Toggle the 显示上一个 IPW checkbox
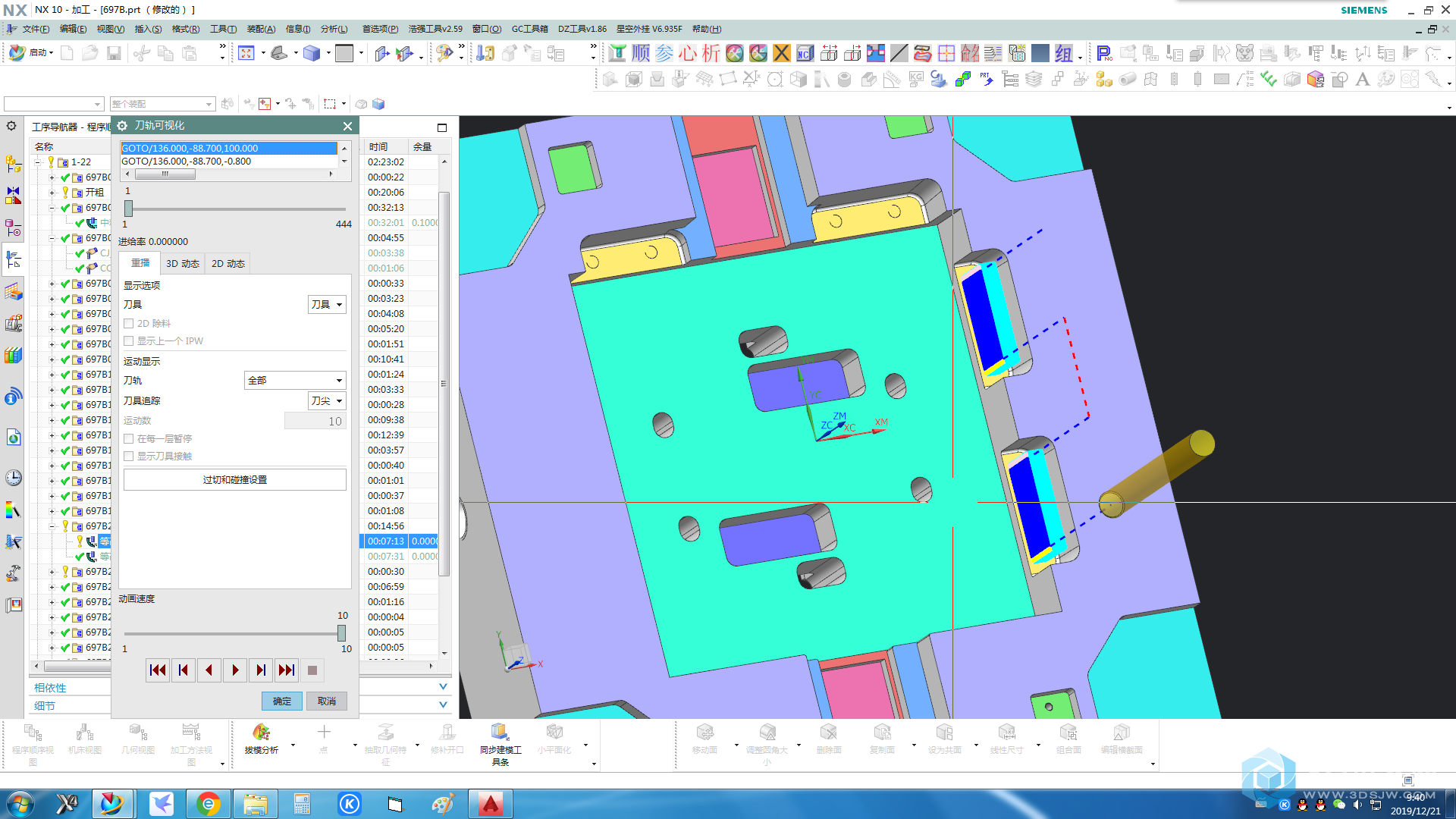The width and height of the screenshot is (1456, 819). click(129, 341)
